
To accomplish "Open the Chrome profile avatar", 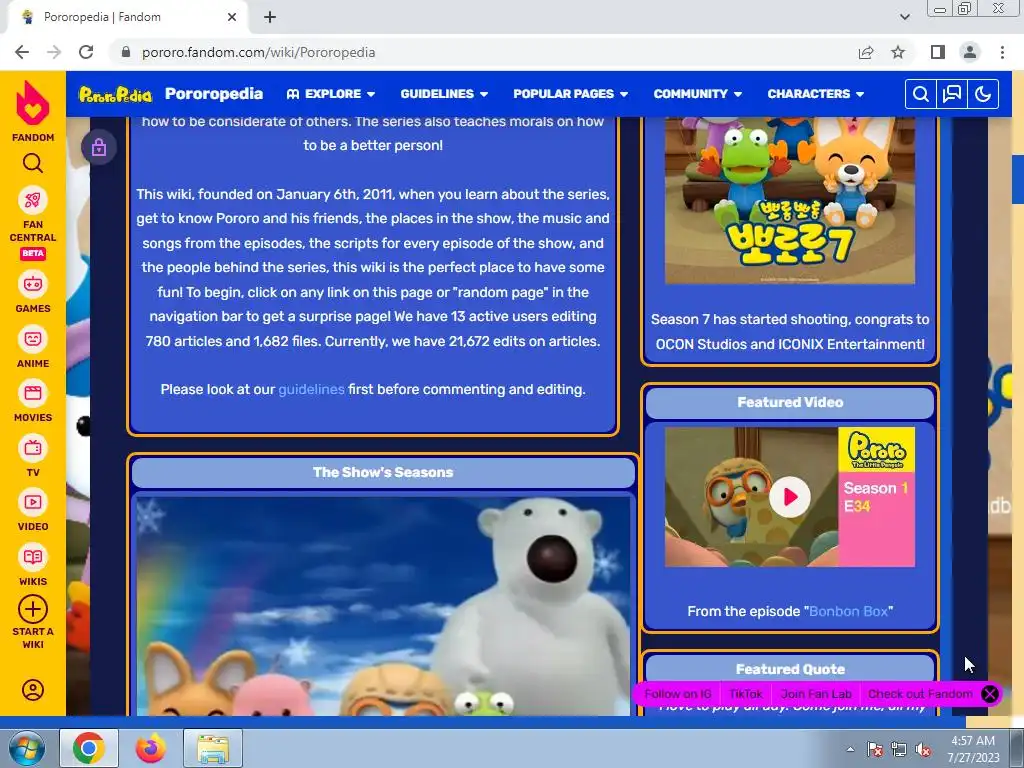I will [970, 52].
